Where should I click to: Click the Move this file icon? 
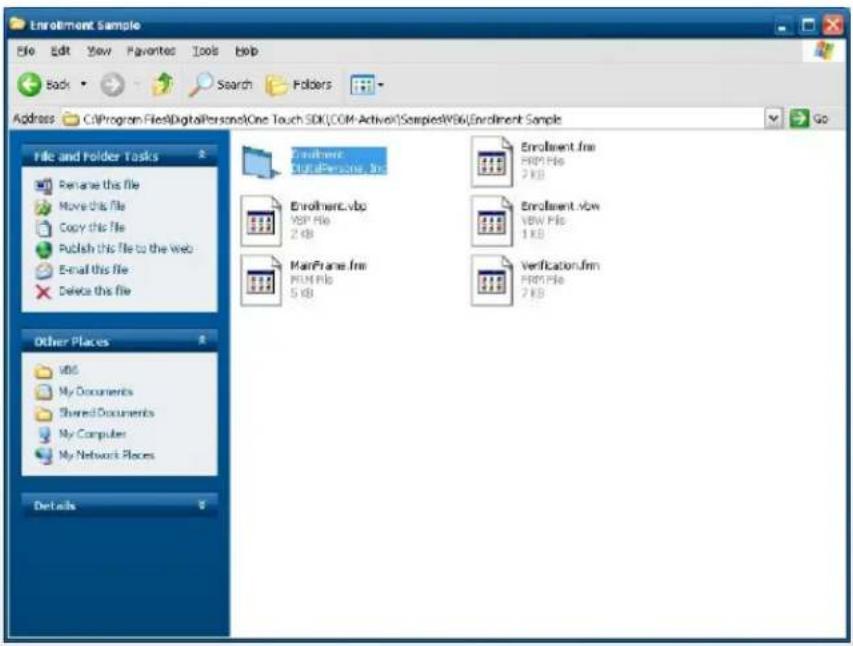tap(44, 207)
